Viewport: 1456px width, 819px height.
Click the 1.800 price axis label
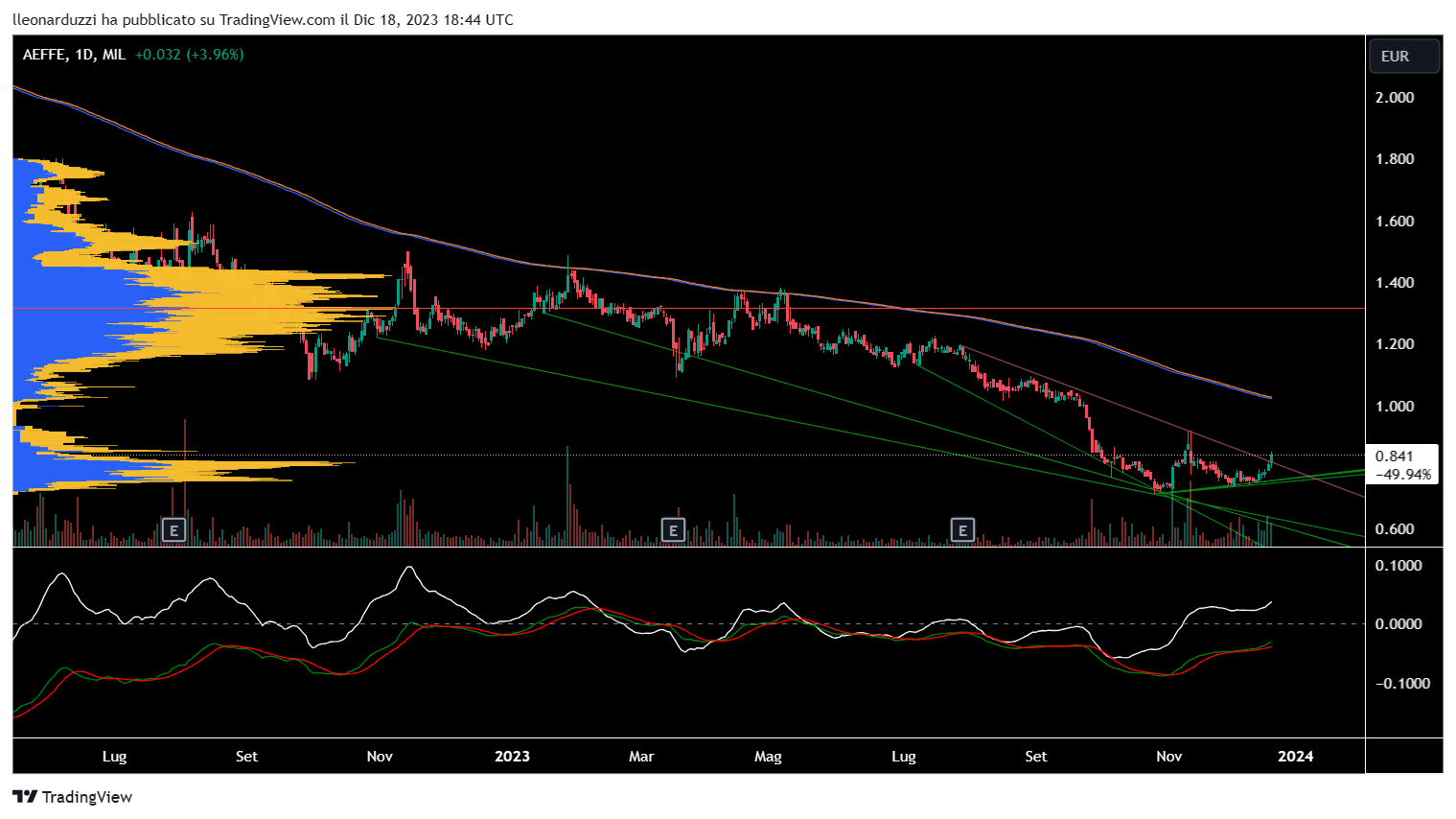[x=1395, y=159]
